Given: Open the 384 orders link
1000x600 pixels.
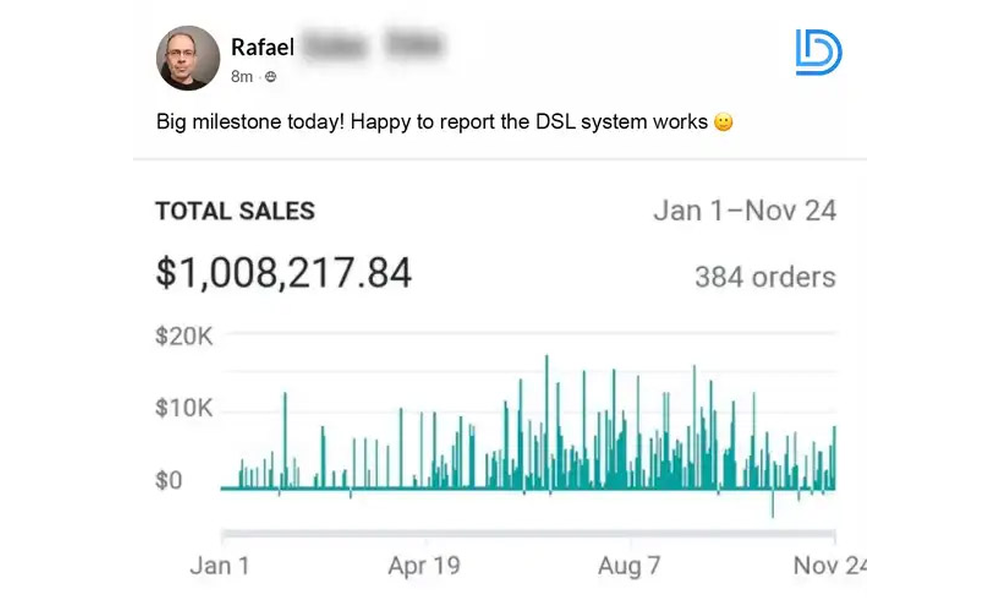Looking at the screenshot, I should tap(766, 277).
